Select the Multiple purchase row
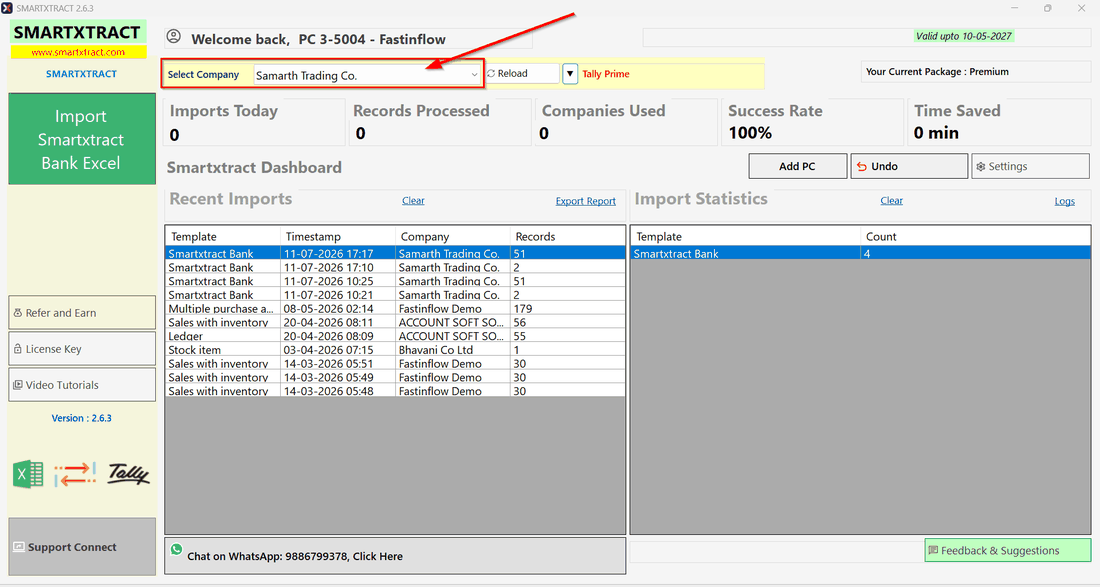Viewport: 1100px width, 587px height. click(x=395, y=309)
